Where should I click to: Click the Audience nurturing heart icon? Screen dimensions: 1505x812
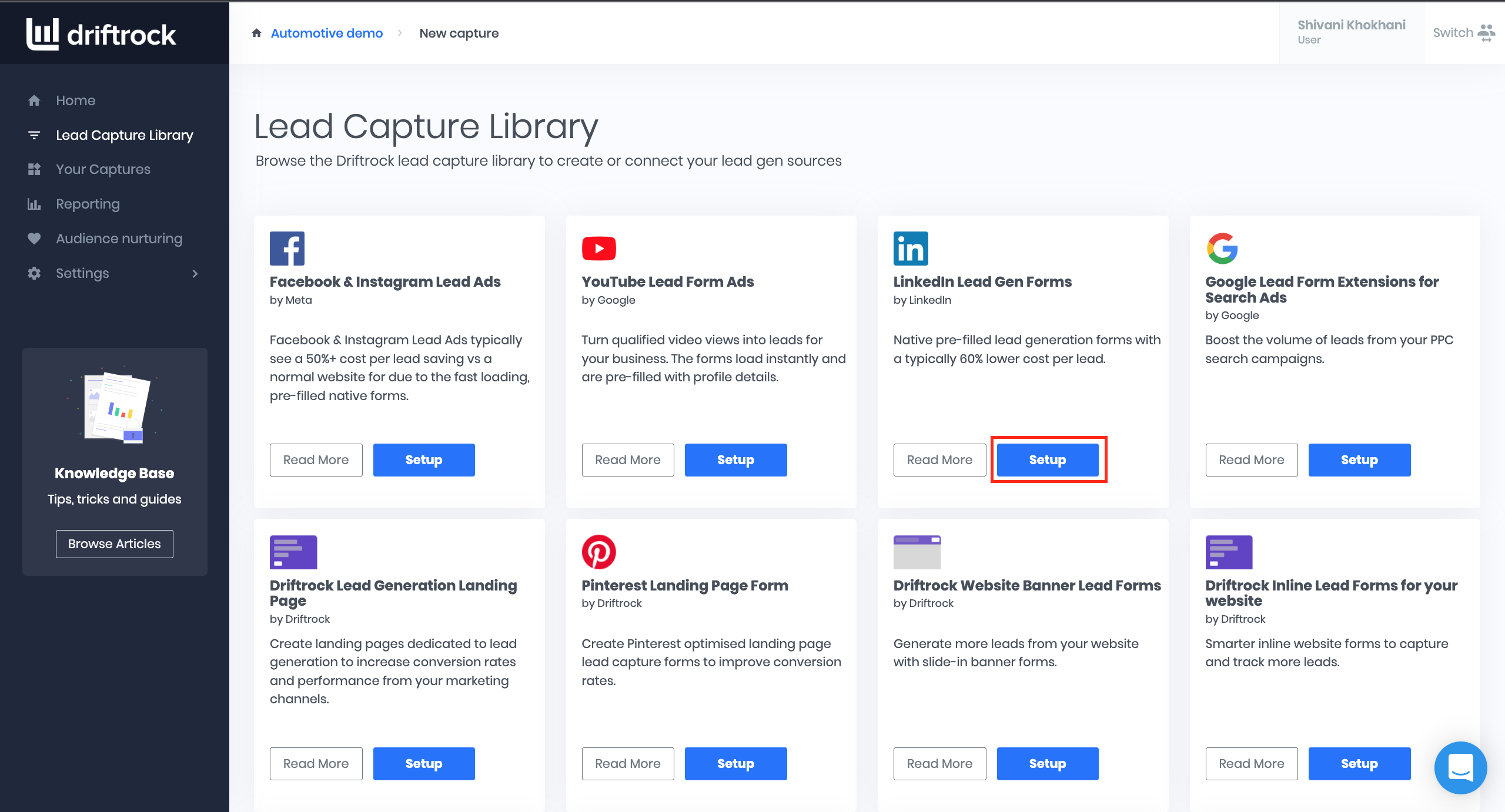34,238
